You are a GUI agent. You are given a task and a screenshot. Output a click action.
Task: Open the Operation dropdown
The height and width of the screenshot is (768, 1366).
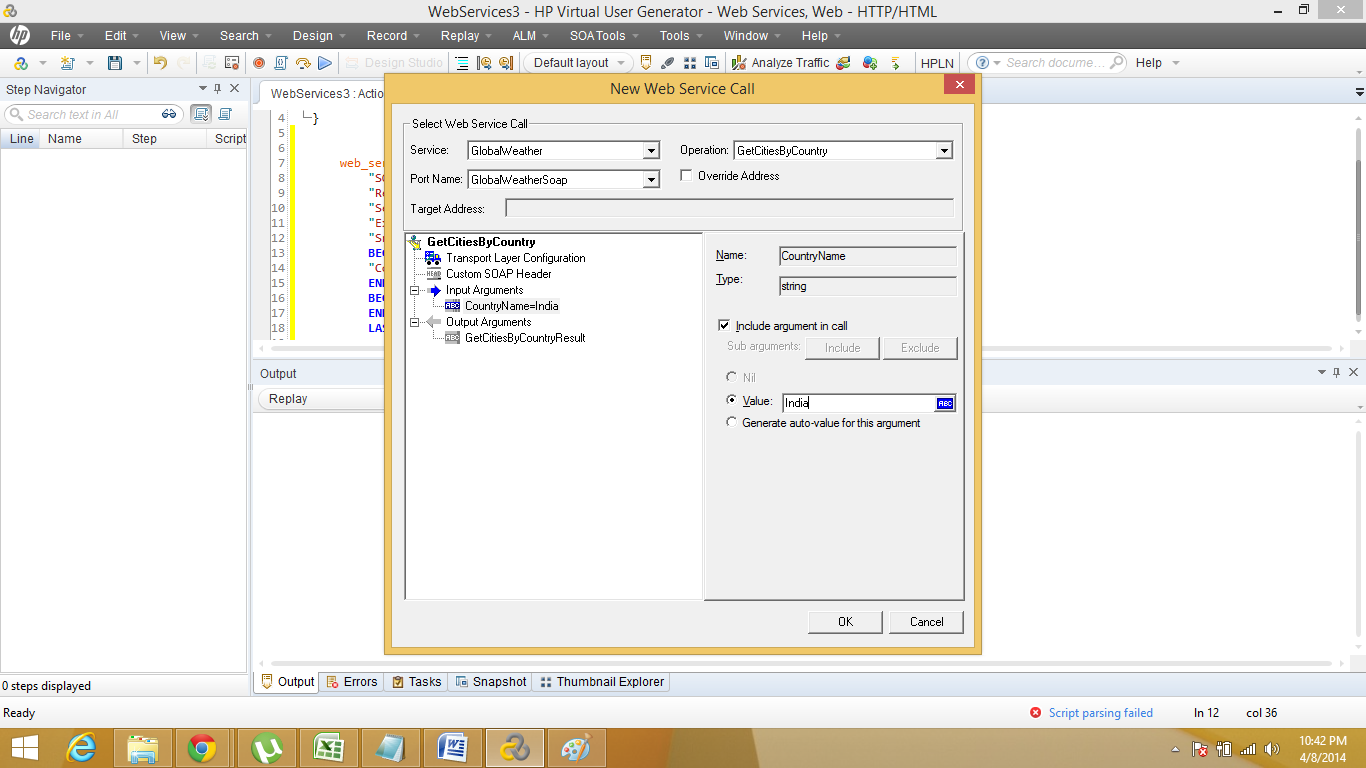coord(944,150)
